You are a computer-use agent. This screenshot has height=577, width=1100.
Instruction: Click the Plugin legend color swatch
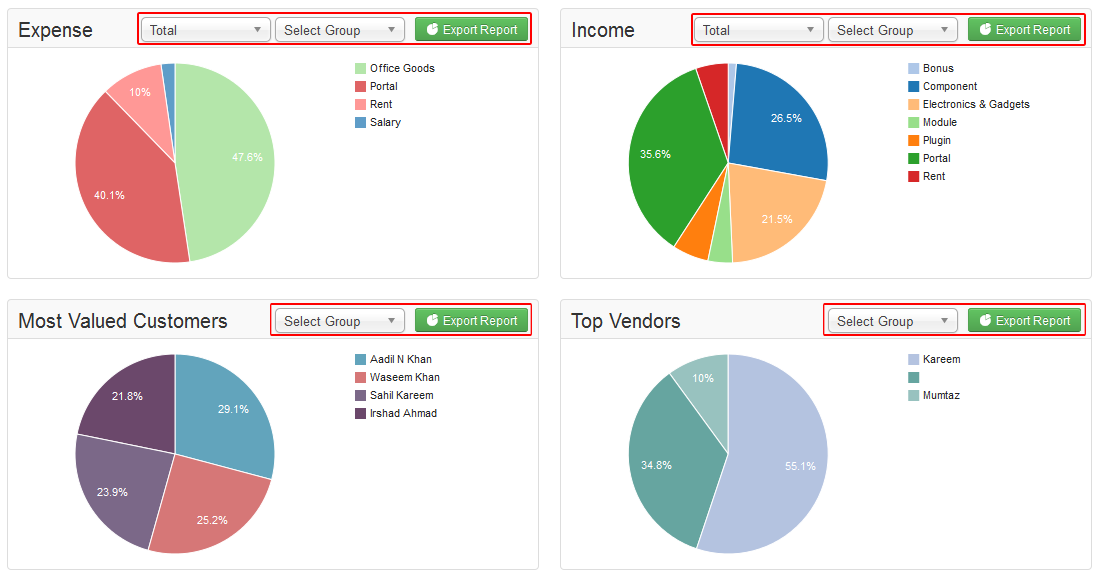pyautogui.click(x=913, y=140)
